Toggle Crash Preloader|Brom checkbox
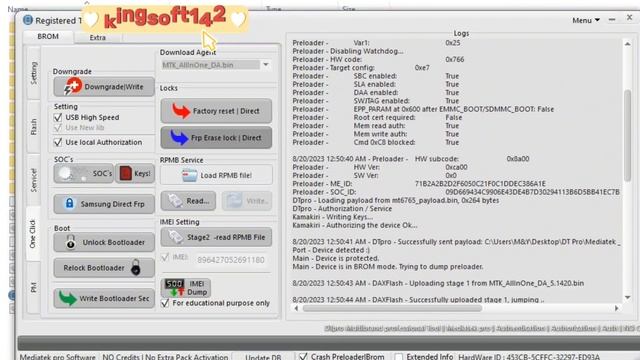Screen dimensions: 640x360 pyautogui.click(x=303, y=356)
